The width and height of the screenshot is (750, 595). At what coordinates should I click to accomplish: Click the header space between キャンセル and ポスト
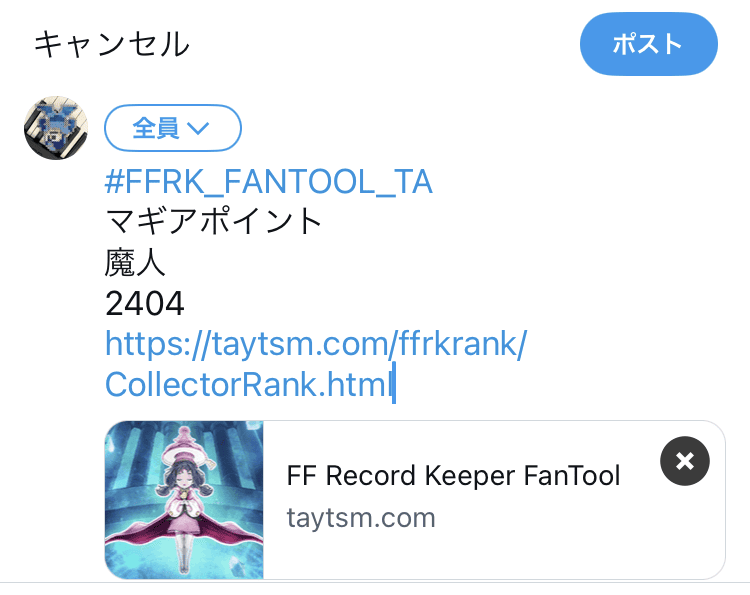point(385,44)
